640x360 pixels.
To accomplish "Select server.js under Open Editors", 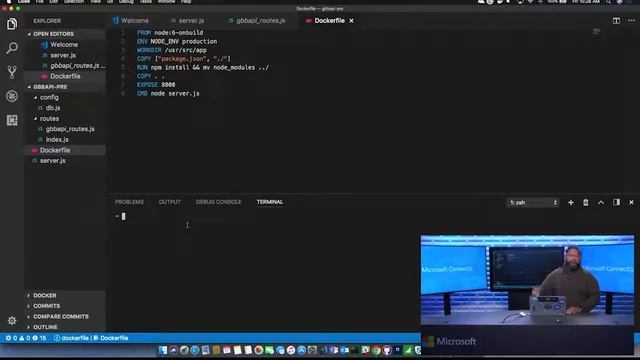I will pos(63,55).
